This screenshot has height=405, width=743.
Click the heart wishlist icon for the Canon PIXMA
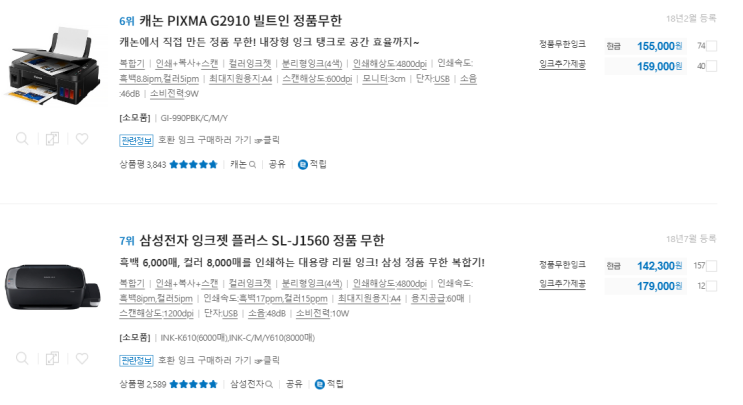81,139
